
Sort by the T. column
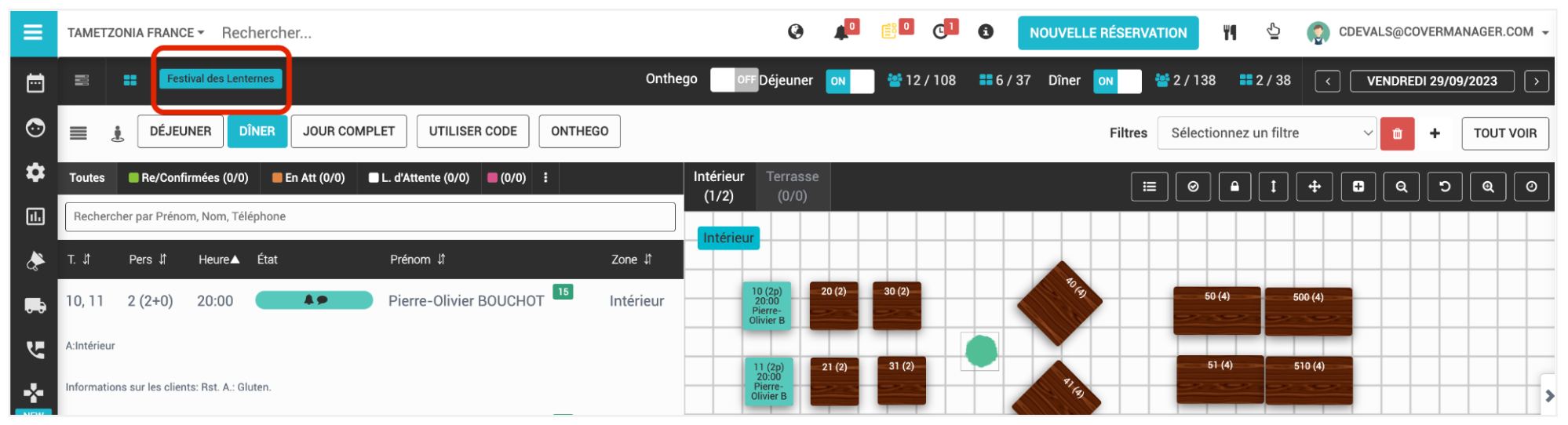coord(78,260)
